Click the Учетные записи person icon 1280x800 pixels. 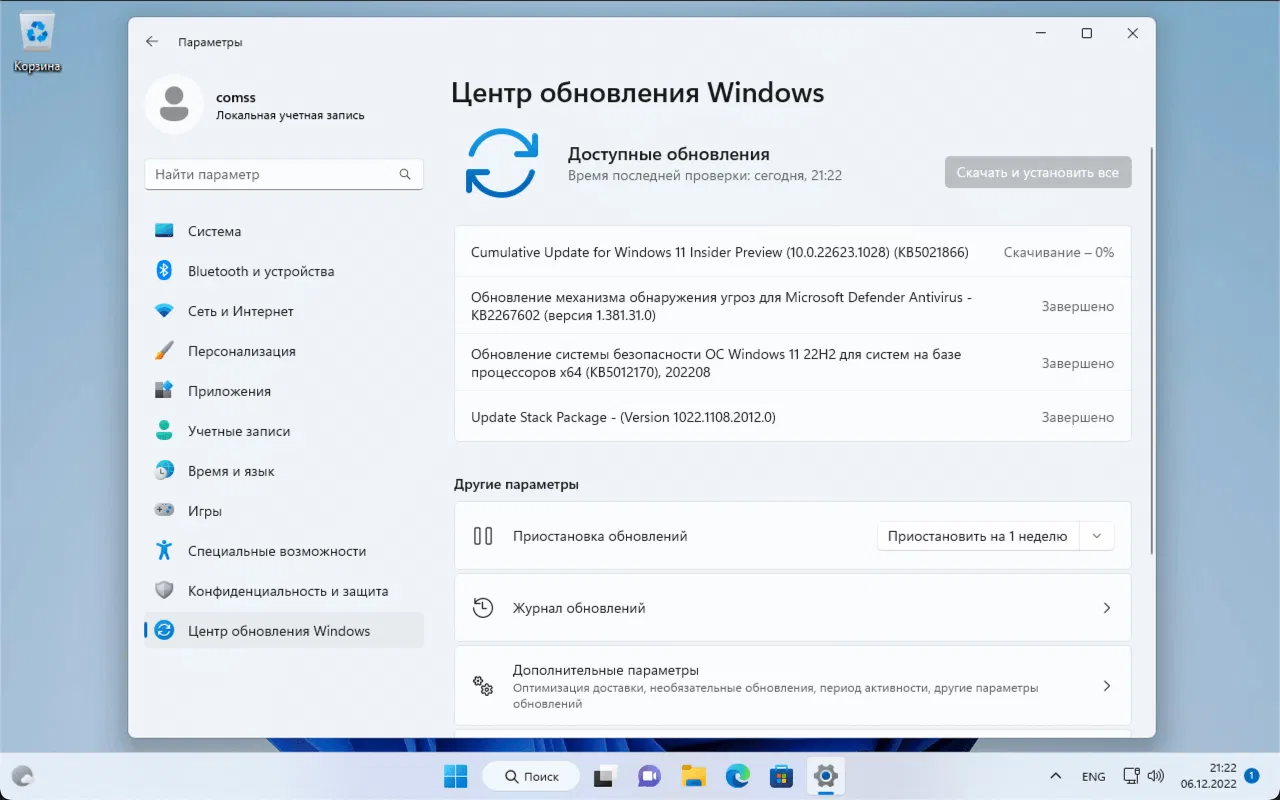[165, 431]
